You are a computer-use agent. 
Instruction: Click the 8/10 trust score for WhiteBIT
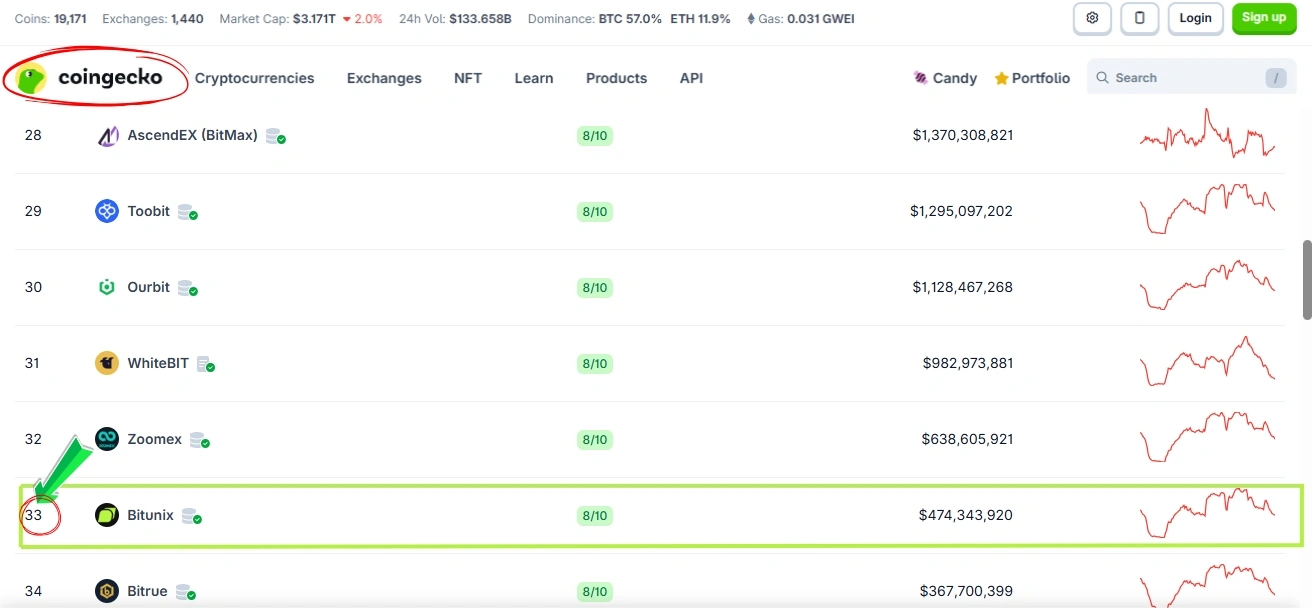(594, 364)
